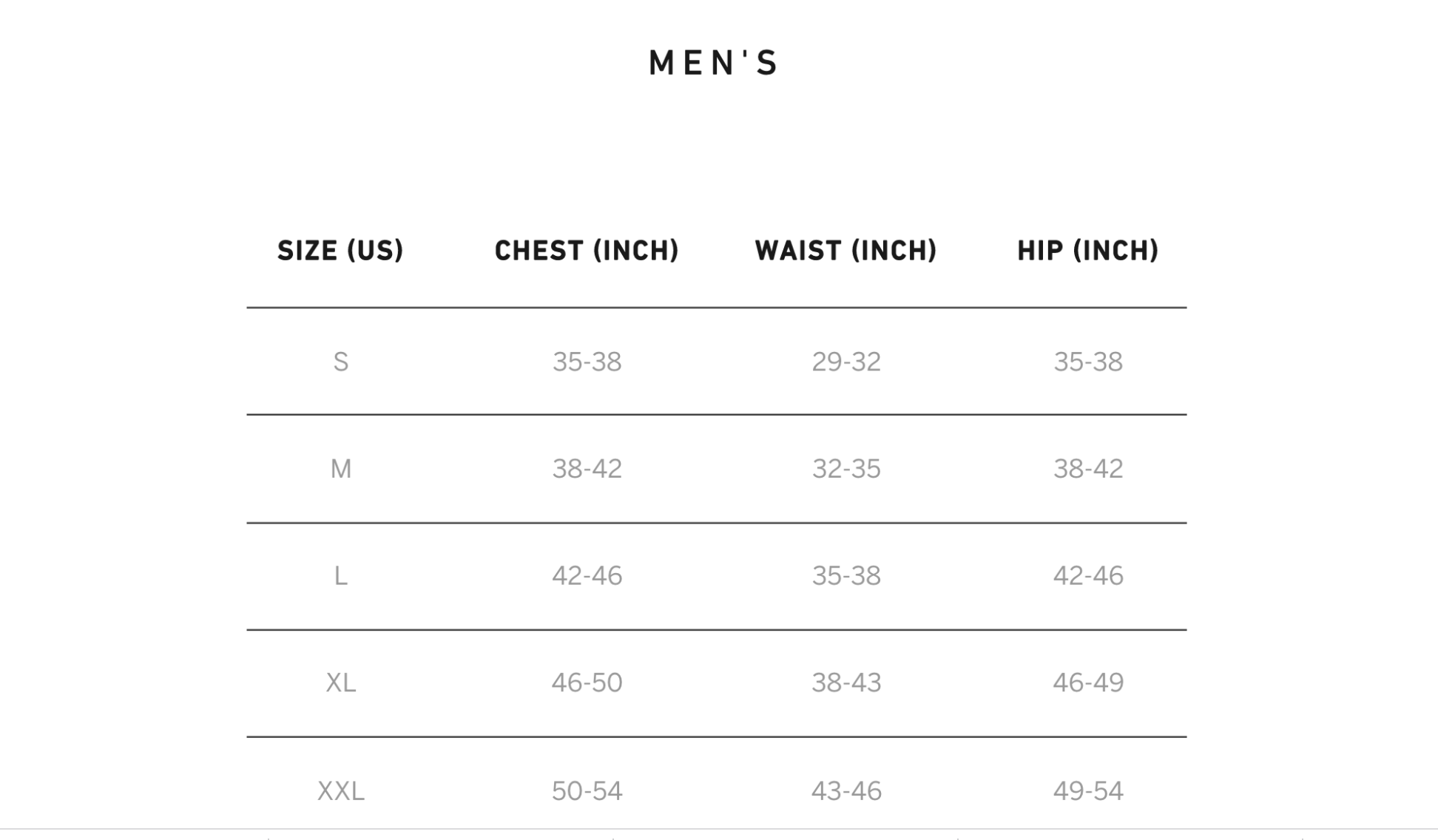
Task: Click hip value 46-49 for size XL
Action: (1087, 682)
